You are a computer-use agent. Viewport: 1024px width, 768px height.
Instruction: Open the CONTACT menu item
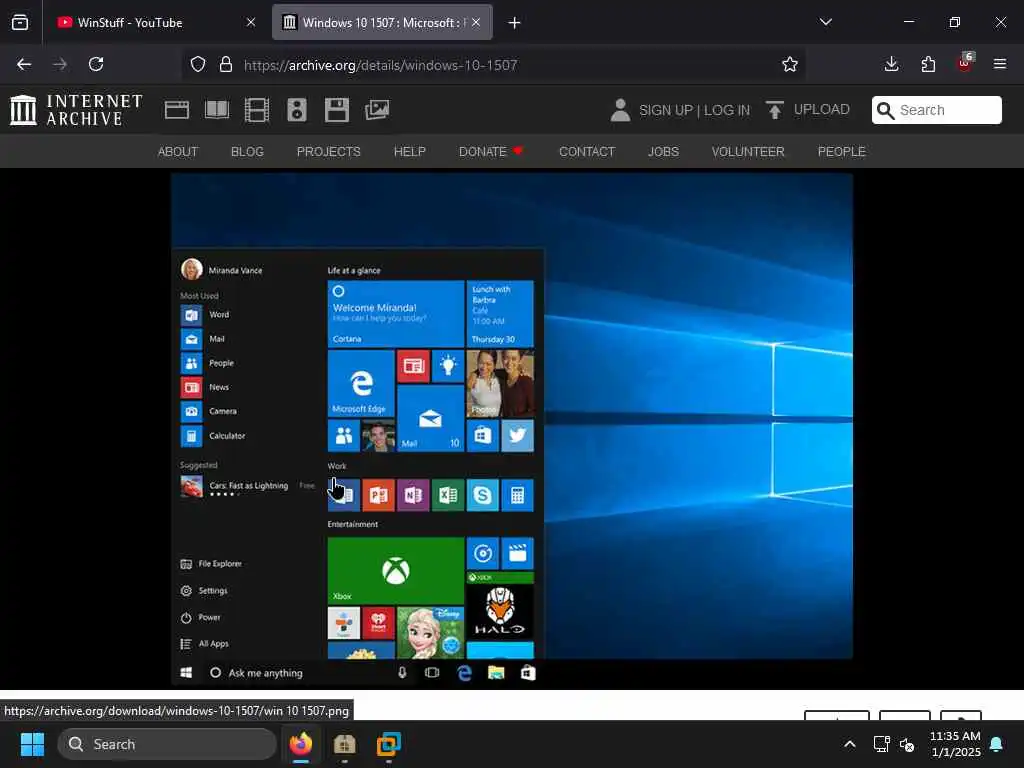point(587,152)
